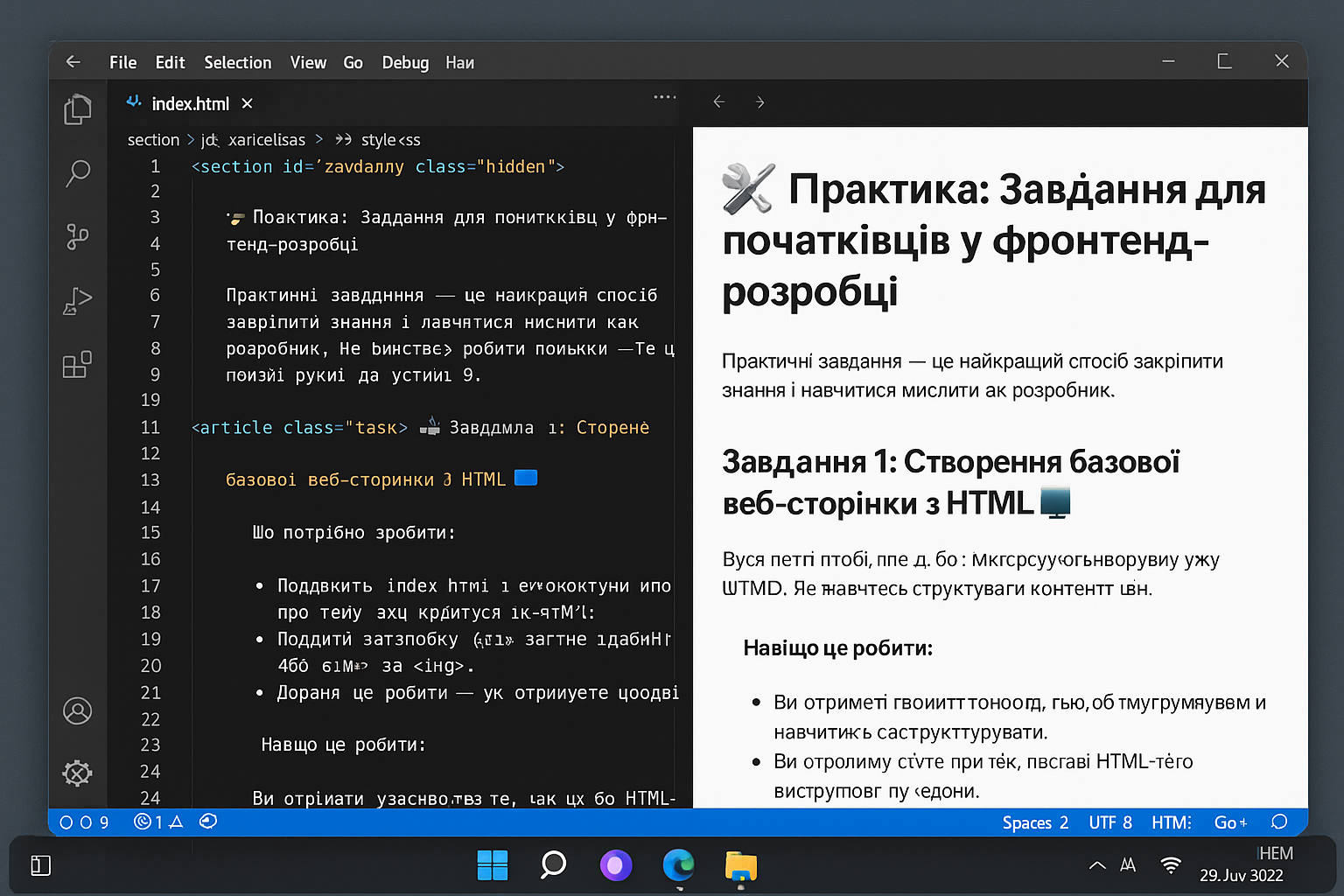Viewport: 1344px width, 896px height.
Task: Open the Manage settings gear icon
Action: [x=78, y=773]
